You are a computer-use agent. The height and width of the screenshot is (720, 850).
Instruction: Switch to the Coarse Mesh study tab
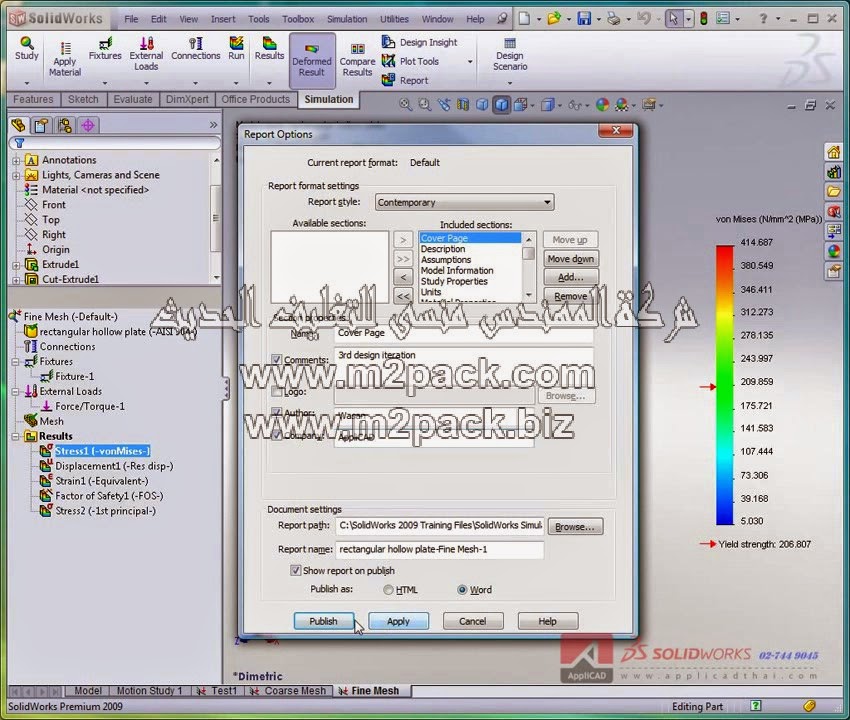click(289, 691)
